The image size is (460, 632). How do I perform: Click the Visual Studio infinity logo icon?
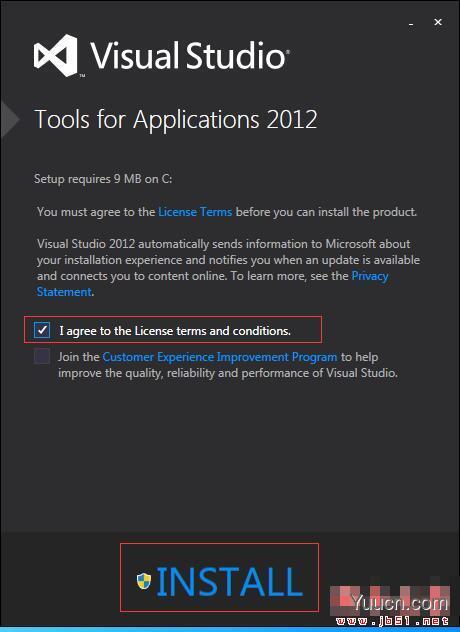tap(56, 56)
